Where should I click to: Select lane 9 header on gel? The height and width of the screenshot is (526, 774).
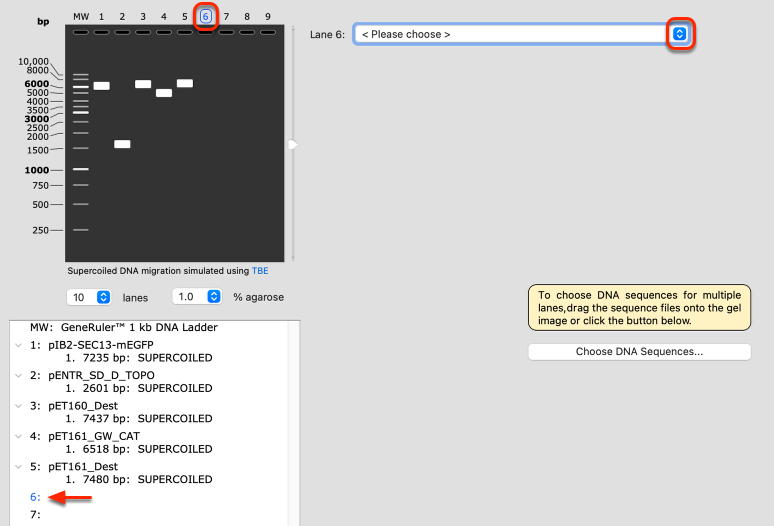(x=268, y=17)
